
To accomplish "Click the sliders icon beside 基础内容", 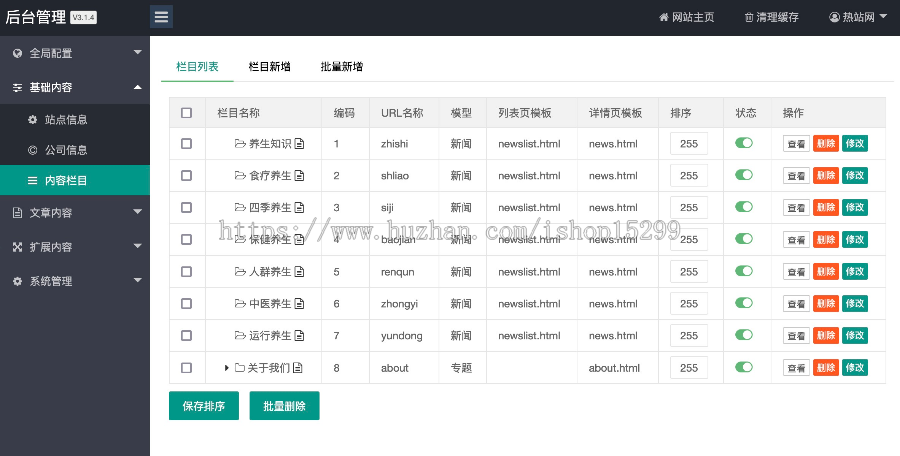I will [17, 87].
